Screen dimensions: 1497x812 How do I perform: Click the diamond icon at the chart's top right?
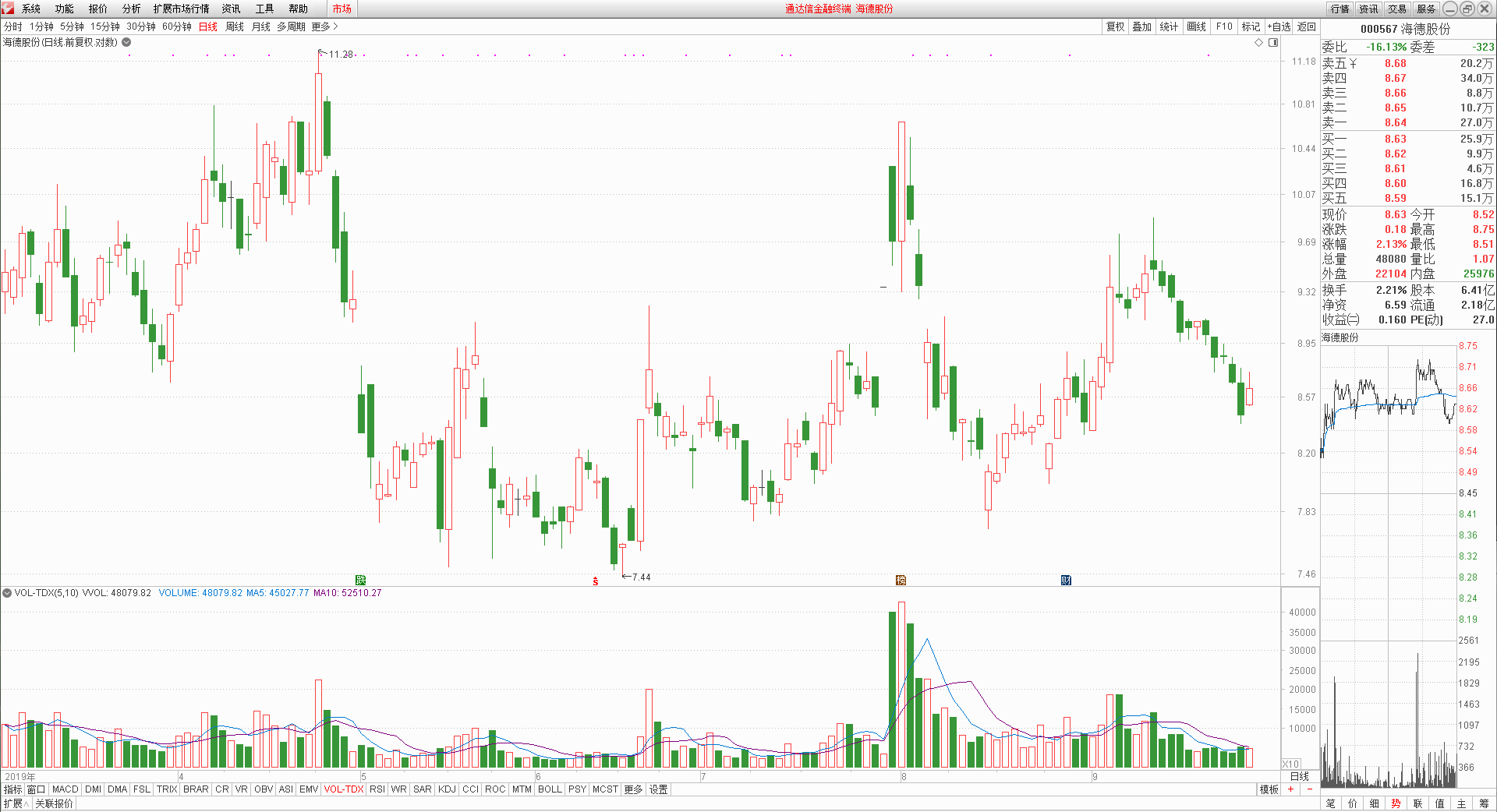[x=1258, y=42]
